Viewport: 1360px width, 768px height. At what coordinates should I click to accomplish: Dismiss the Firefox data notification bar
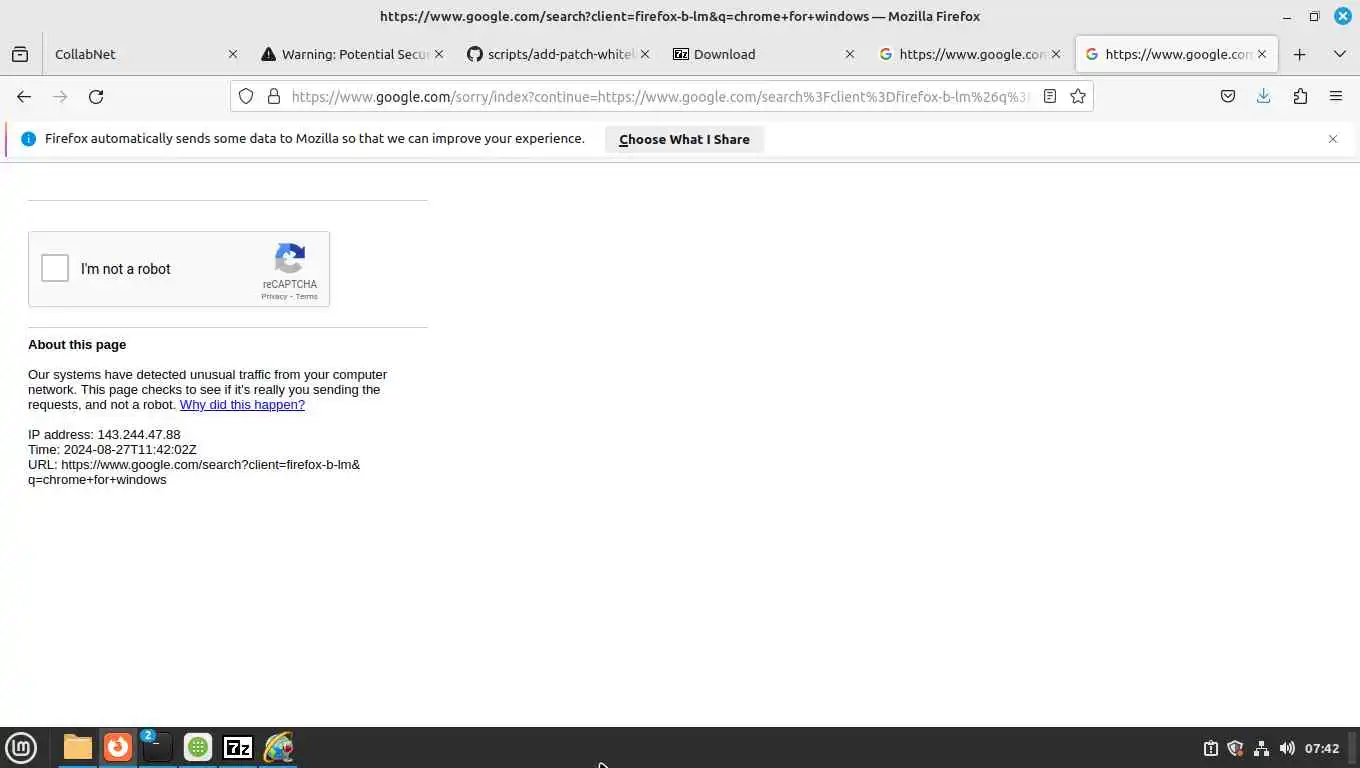coord(1332,139)
